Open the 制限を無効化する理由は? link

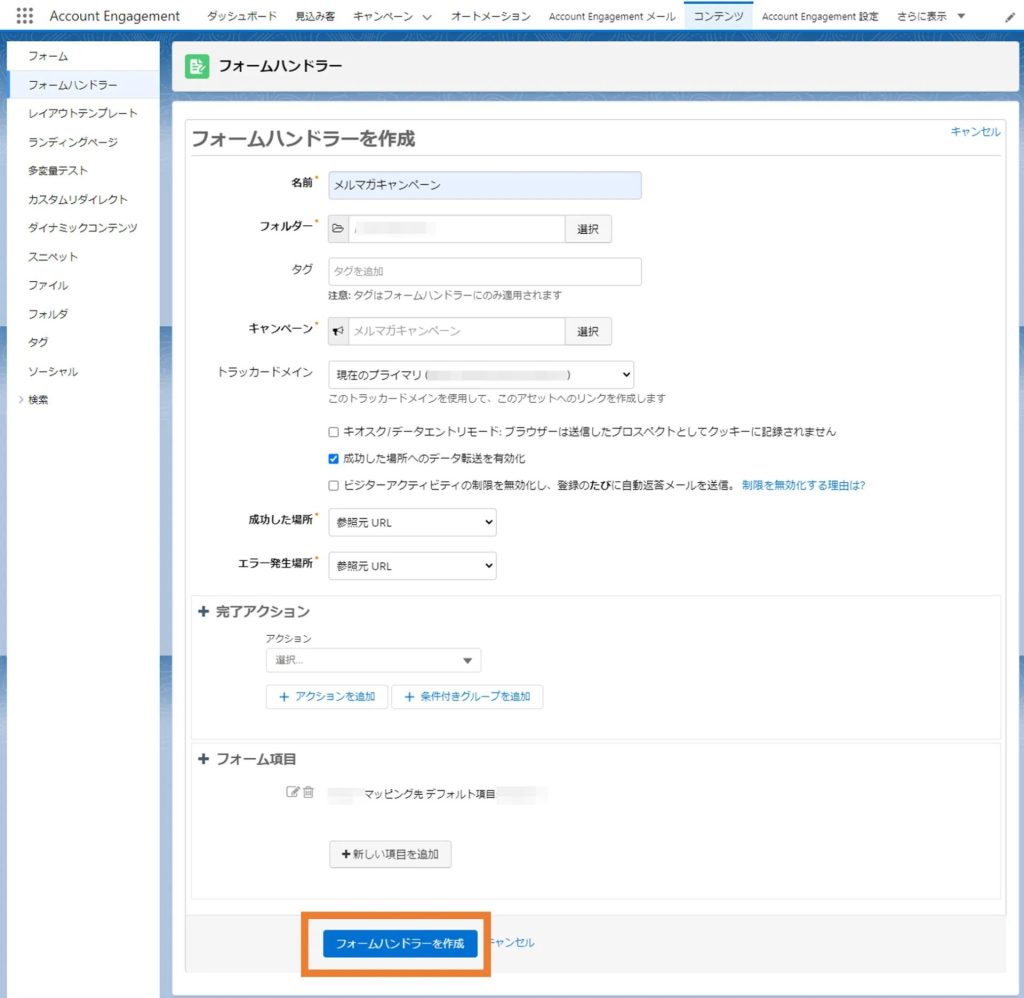click(x=803, y=485)
